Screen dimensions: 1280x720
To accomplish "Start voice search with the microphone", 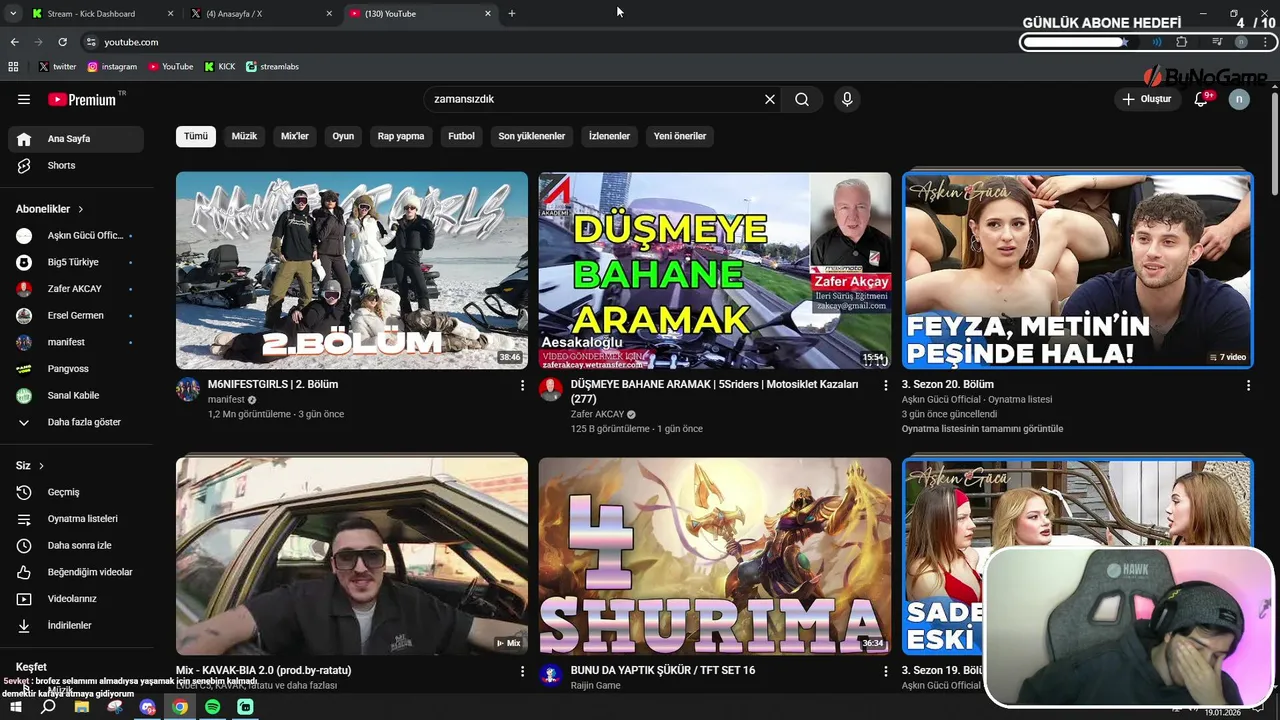I will point(847,99).
